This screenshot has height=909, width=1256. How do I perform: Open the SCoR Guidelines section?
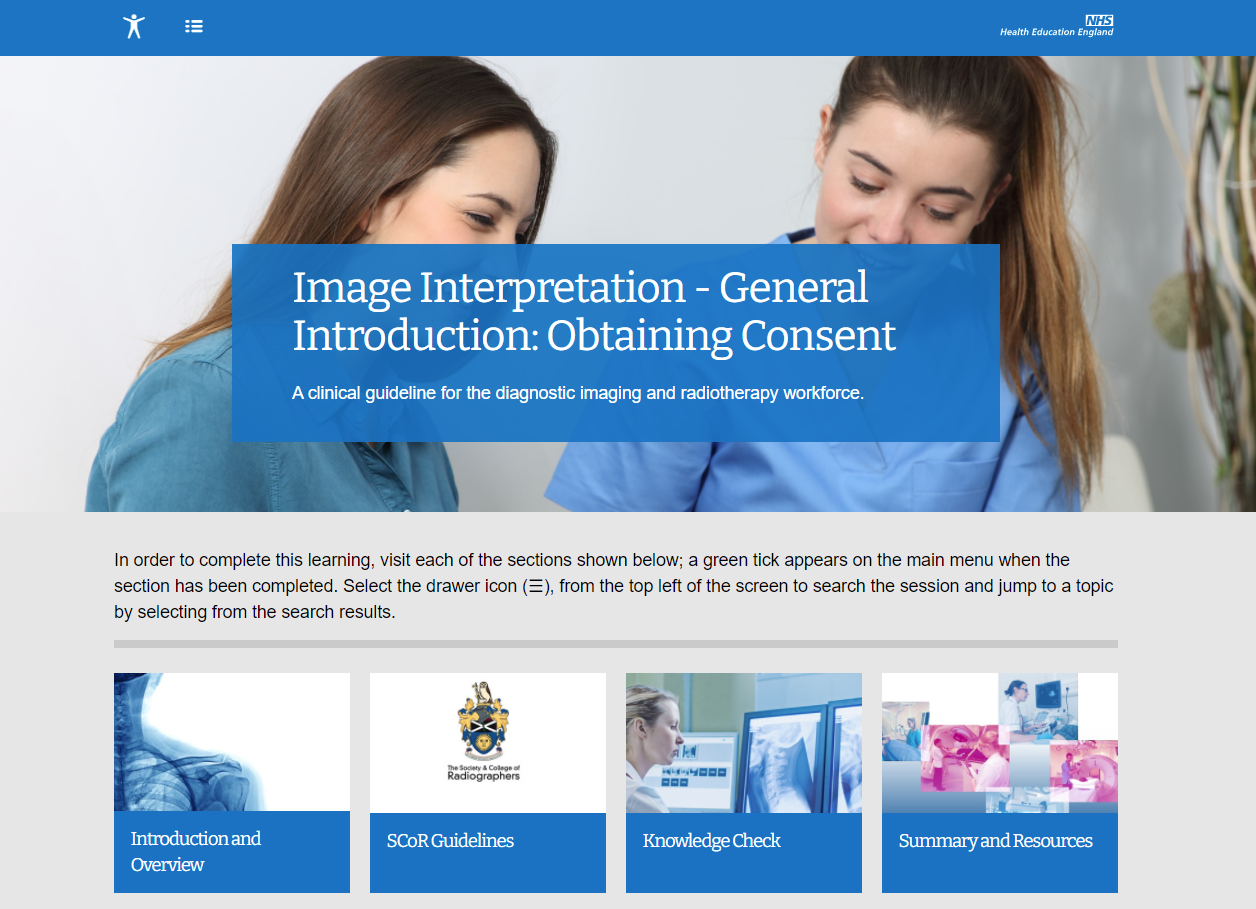(x=450, y=841)
